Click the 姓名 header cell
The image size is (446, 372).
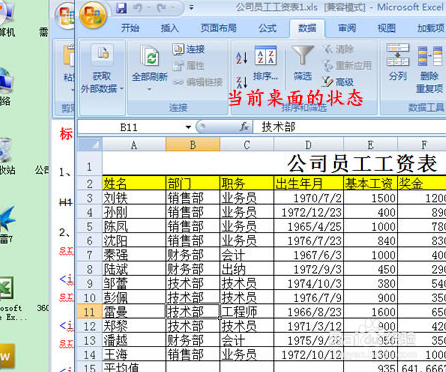(x=134, y=183)
